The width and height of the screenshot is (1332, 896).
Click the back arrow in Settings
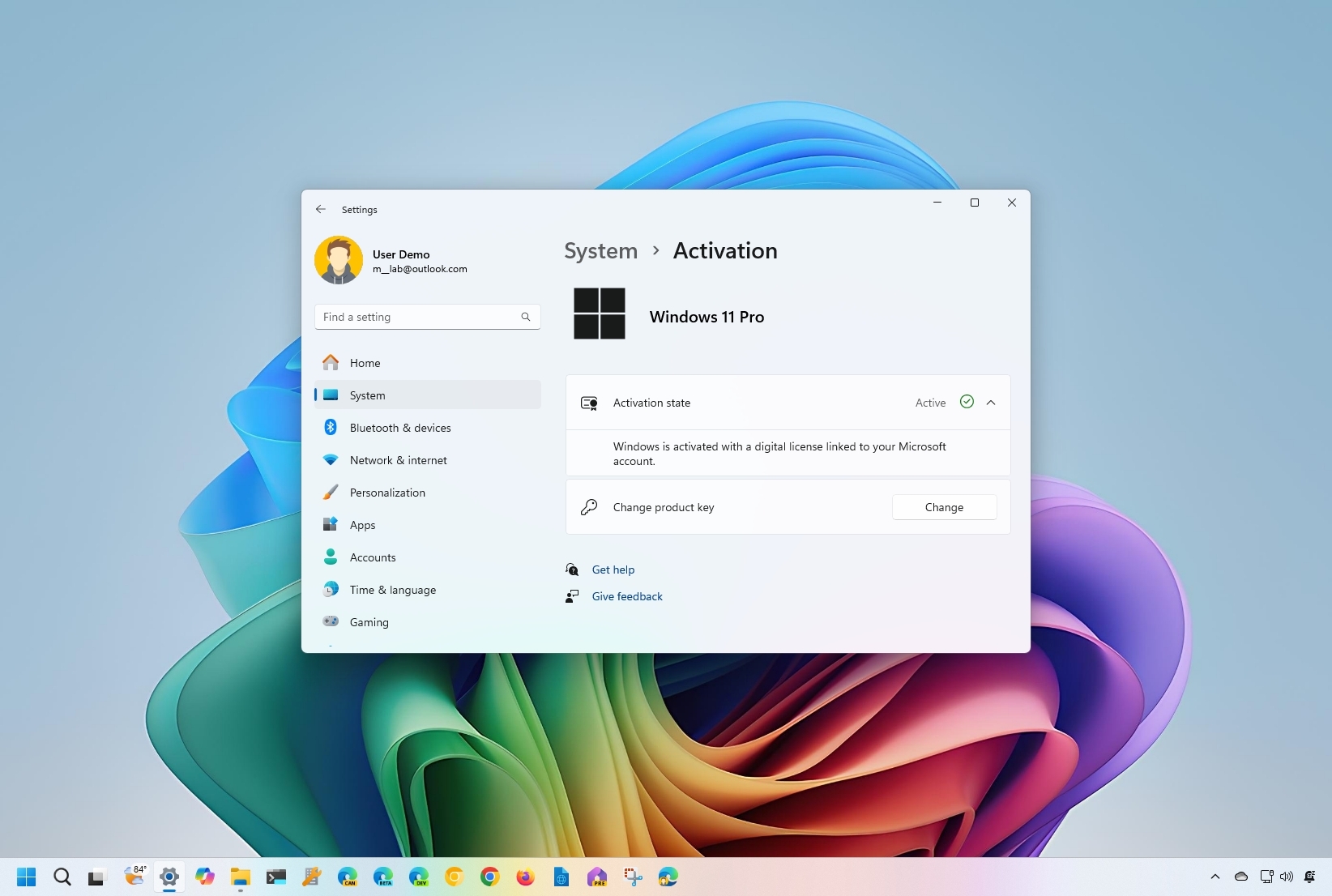click(x=321, y=209)
